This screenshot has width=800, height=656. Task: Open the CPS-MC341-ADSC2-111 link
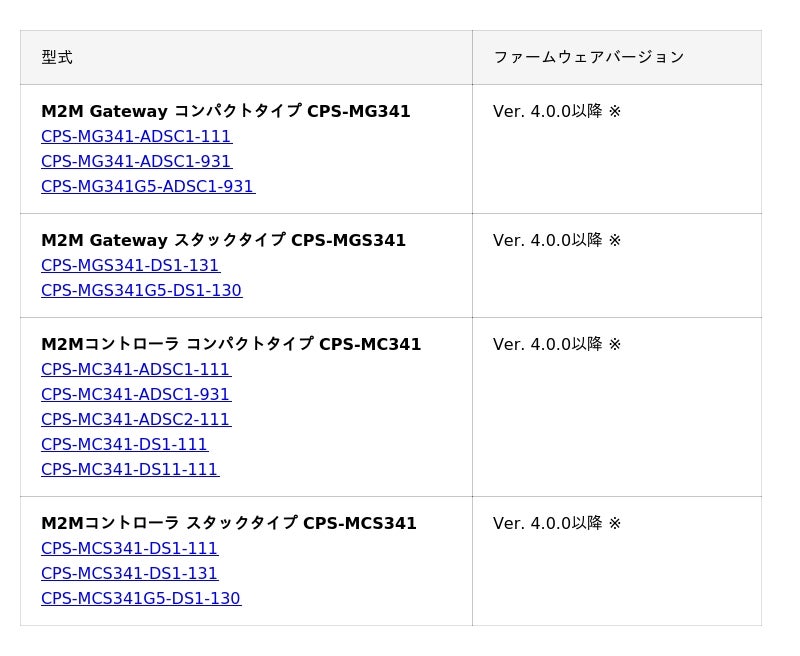tap(136, 420)
